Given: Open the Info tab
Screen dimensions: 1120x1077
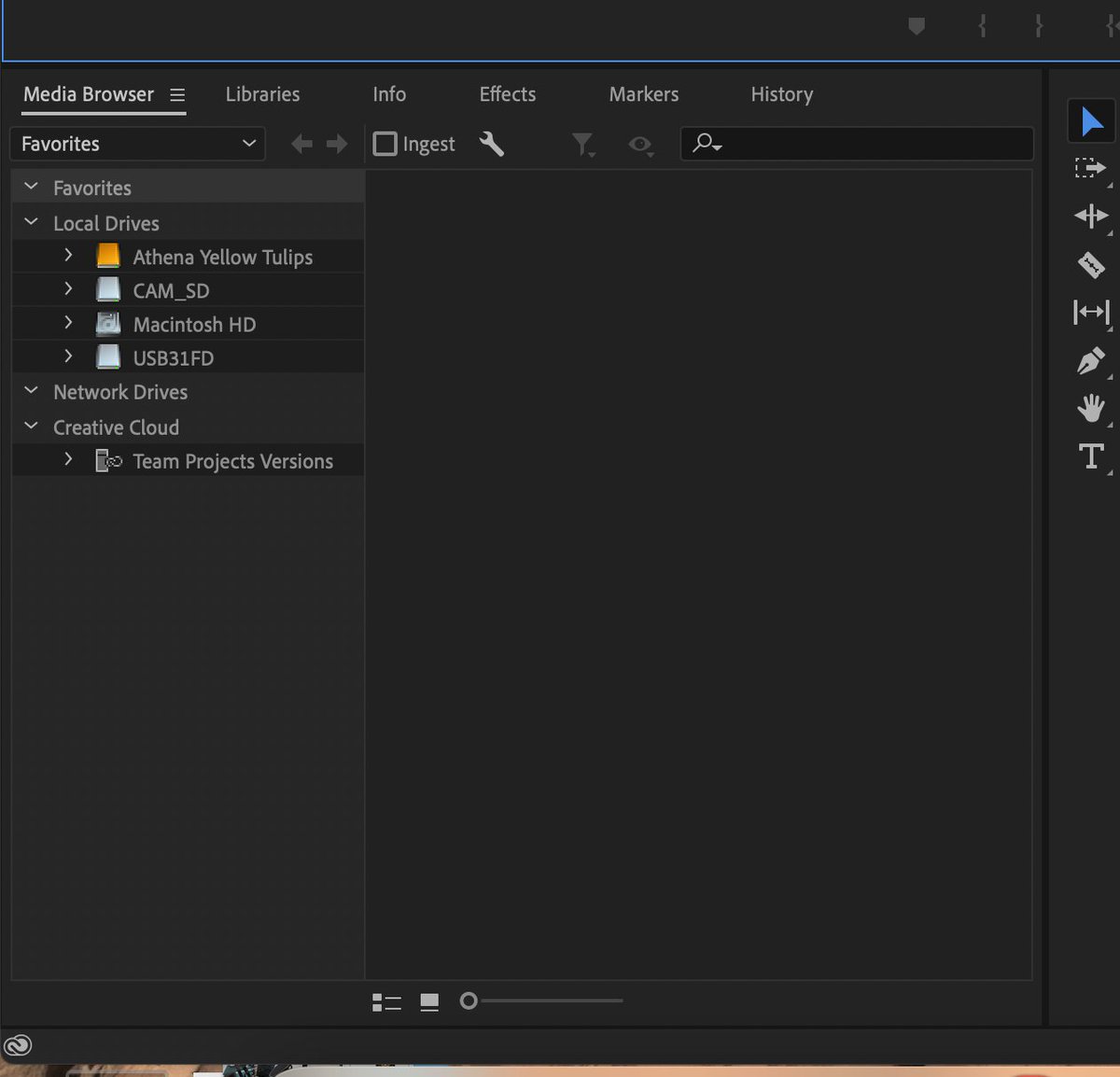Looking at the screenshot, I should [x=389, y=94].
